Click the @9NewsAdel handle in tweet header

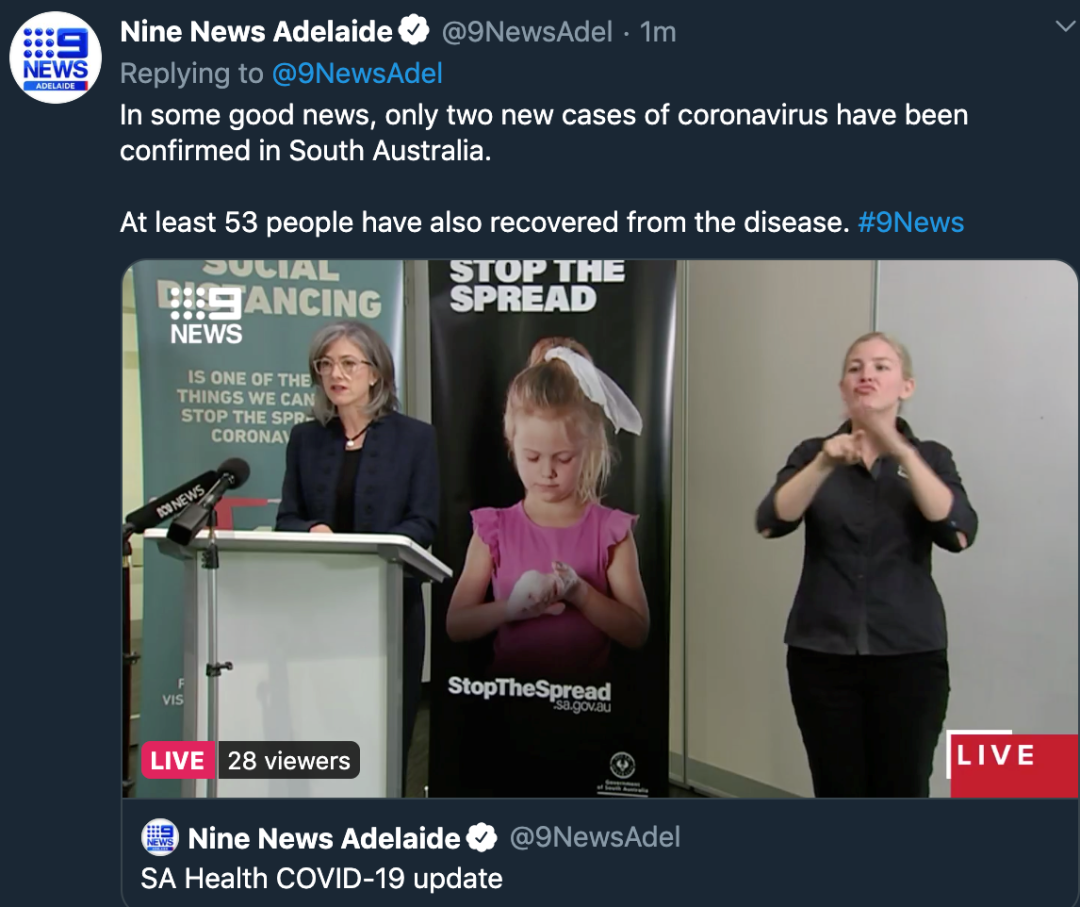coord(527,32)
